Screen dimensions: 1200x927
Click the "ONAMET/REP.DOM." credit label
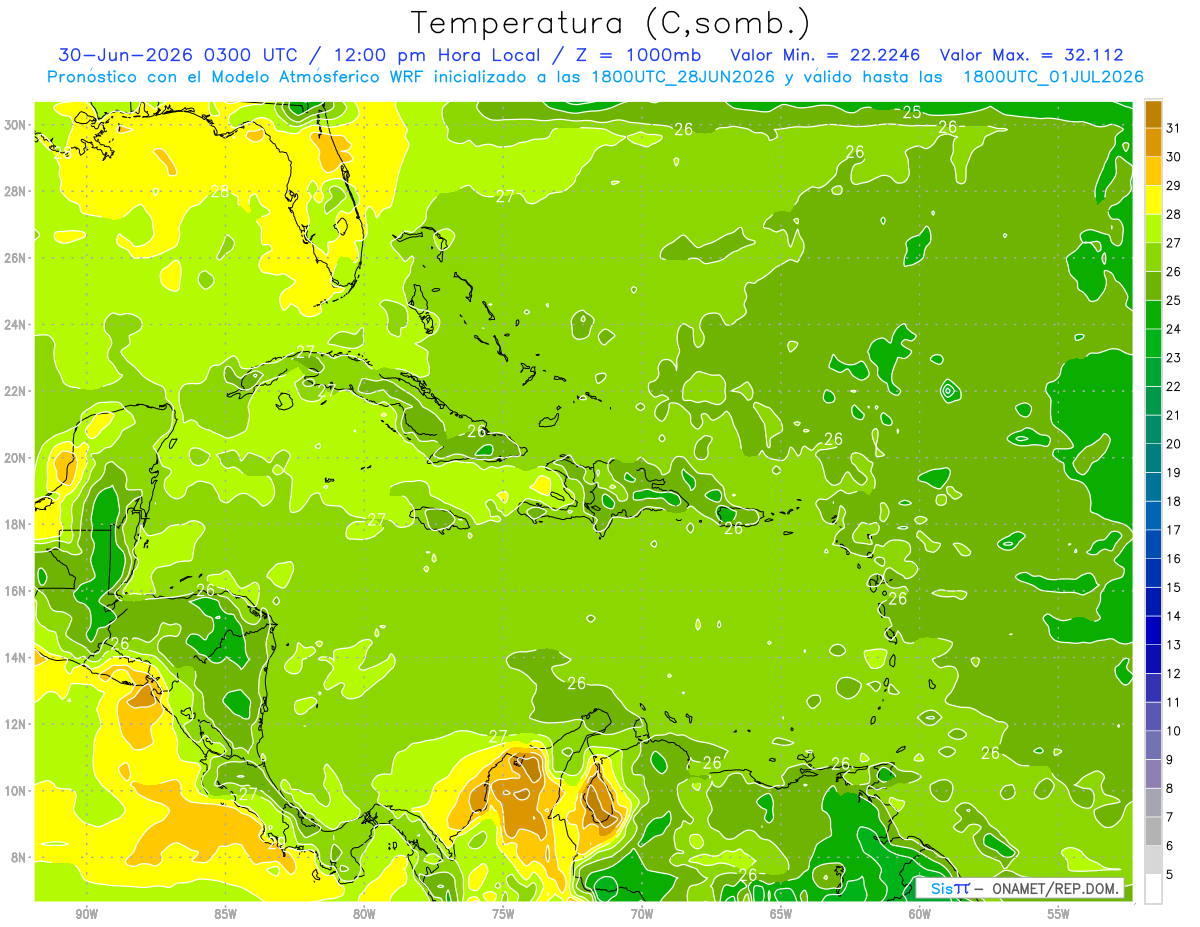[1055, 888]
